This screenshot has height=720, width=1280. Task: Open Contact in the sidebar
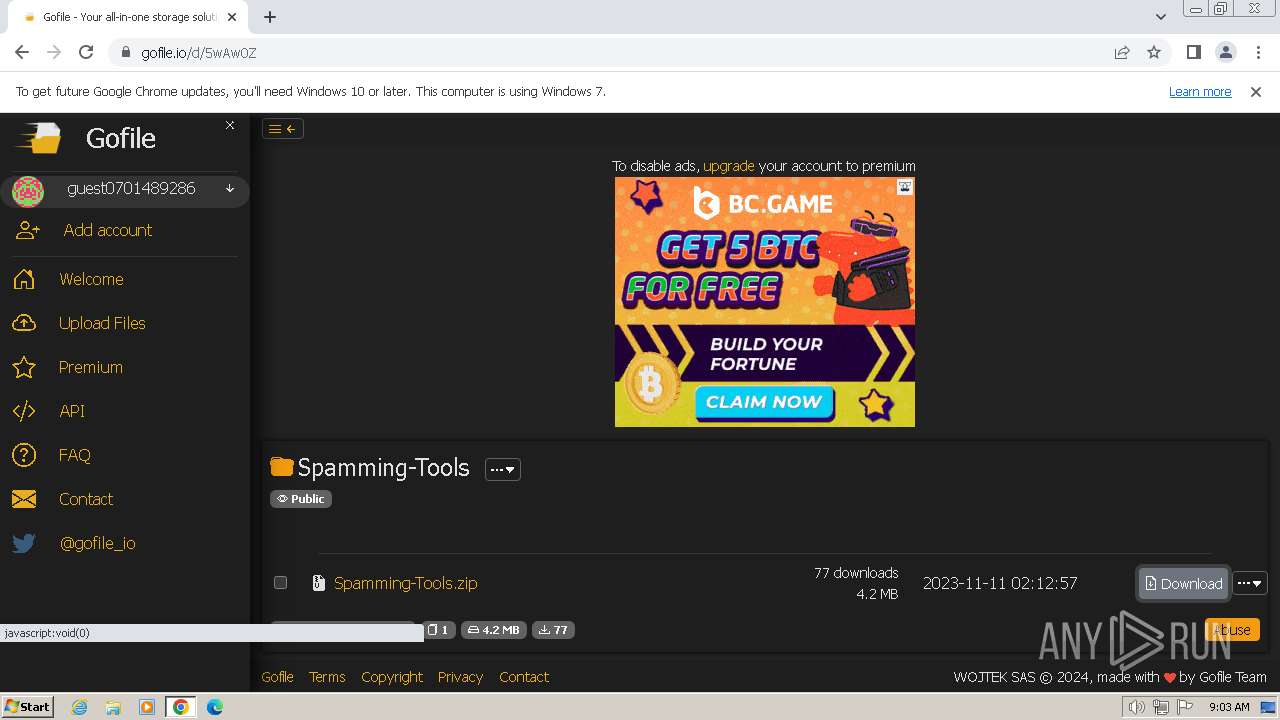tap(86, 499)
